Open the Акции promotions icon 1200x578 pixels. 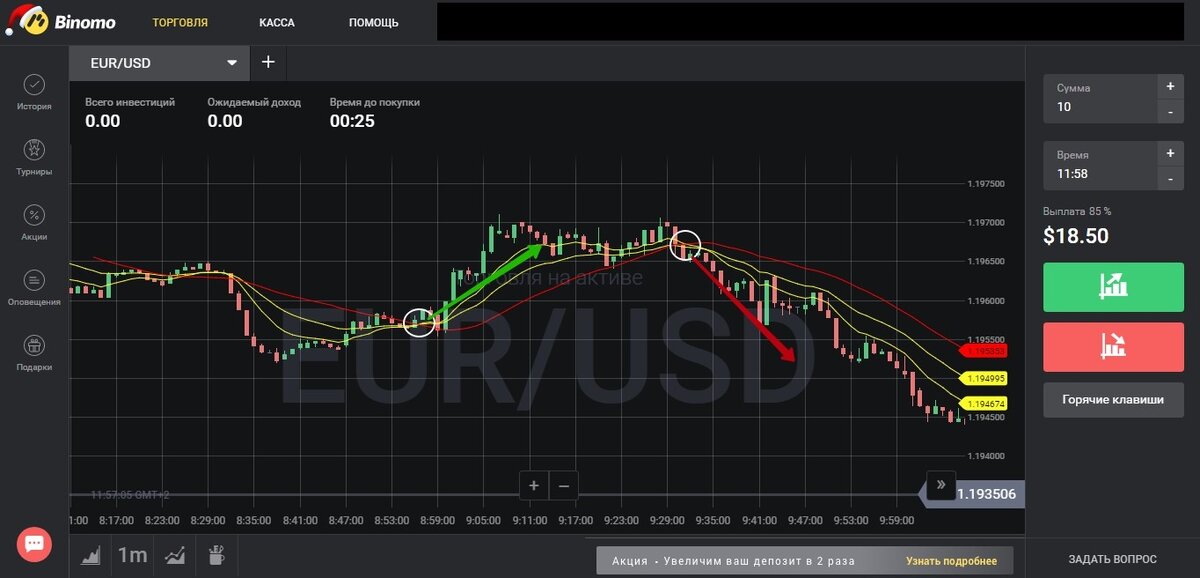(34, 215)
